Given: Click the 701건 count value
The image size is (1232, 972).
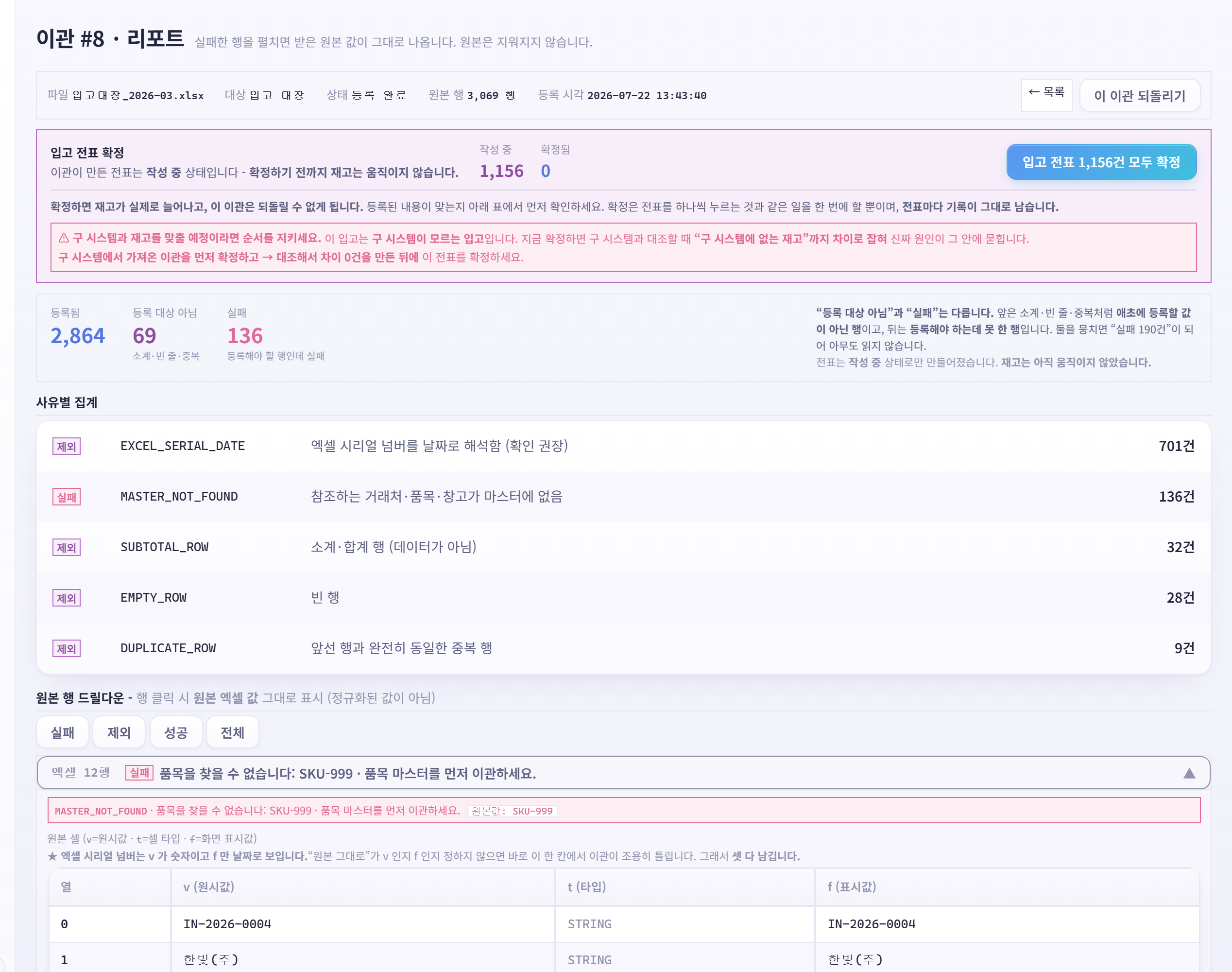Looking at the screenshot, I should (x=1176, y=446).
